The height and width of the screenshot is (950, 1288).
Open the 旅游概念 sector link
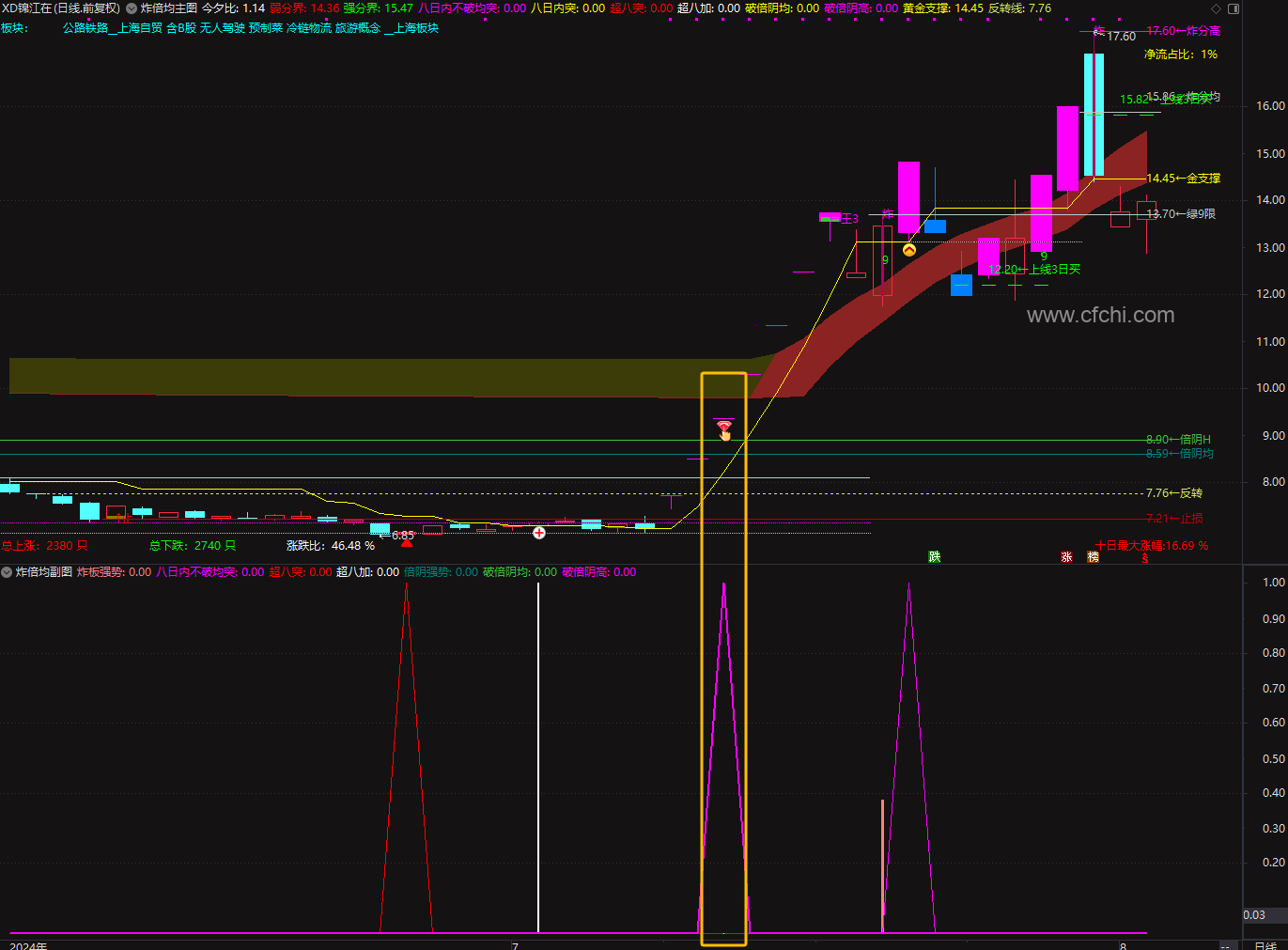pos(358,28)
